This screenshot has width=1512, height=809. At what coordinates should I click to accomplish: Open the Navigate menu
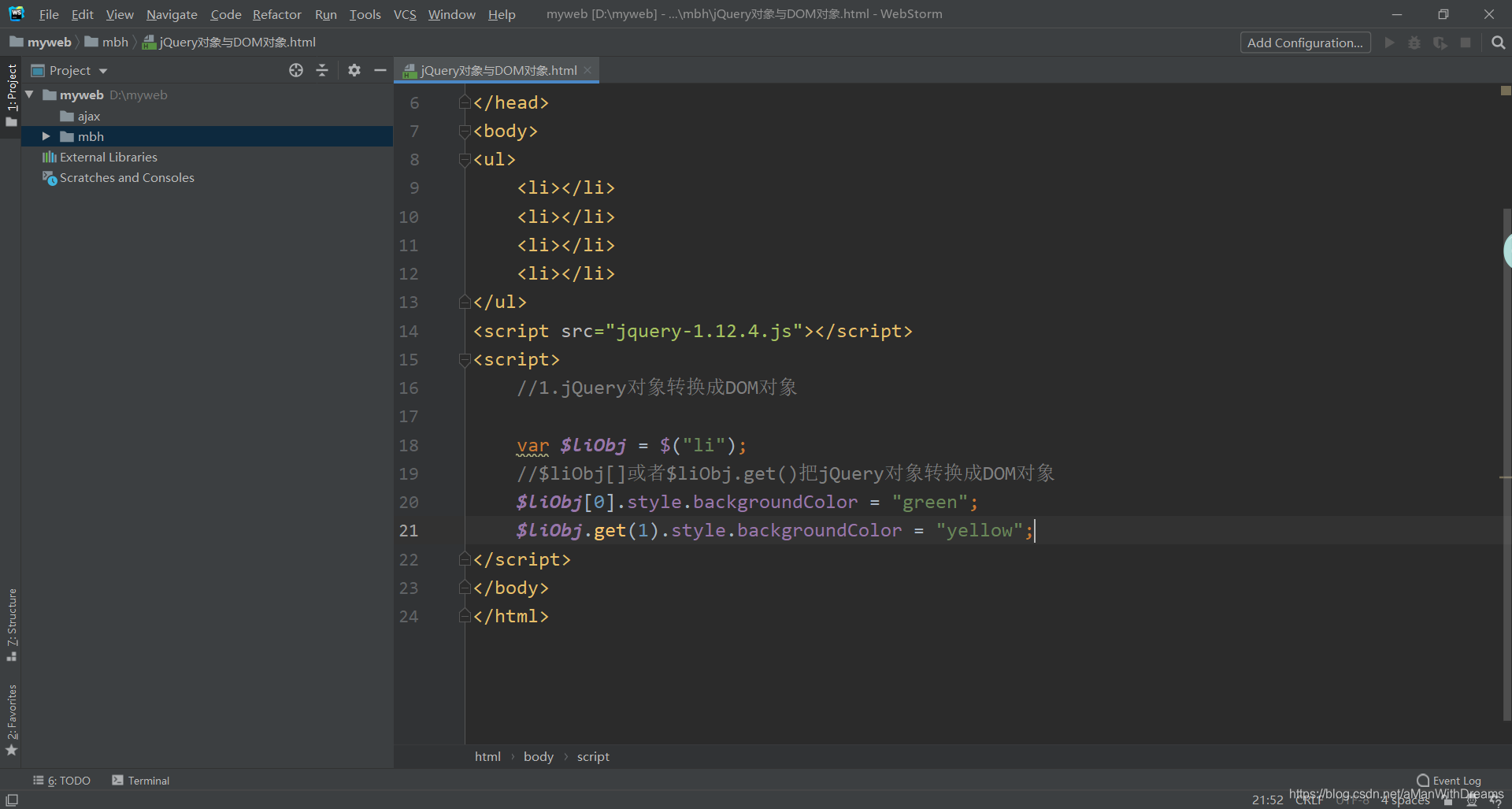(x=172, y=14)
